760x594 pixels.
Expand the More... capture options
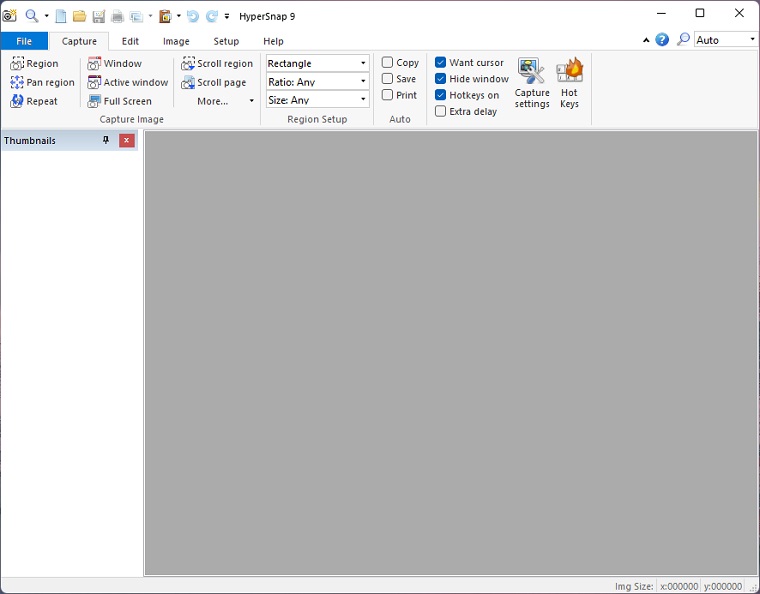pos(225,101)
